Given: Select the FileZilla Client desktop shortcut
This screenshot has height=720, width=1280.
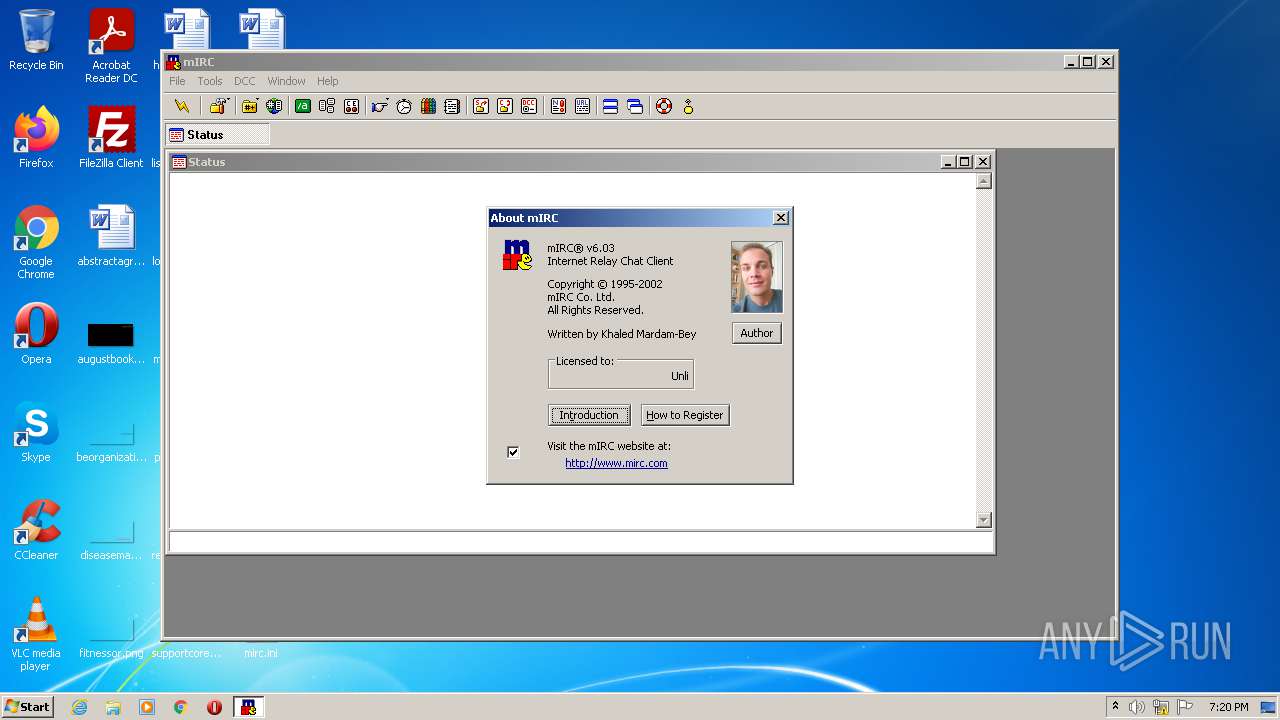Looking at the screenshot, I should tap(111, 138).
